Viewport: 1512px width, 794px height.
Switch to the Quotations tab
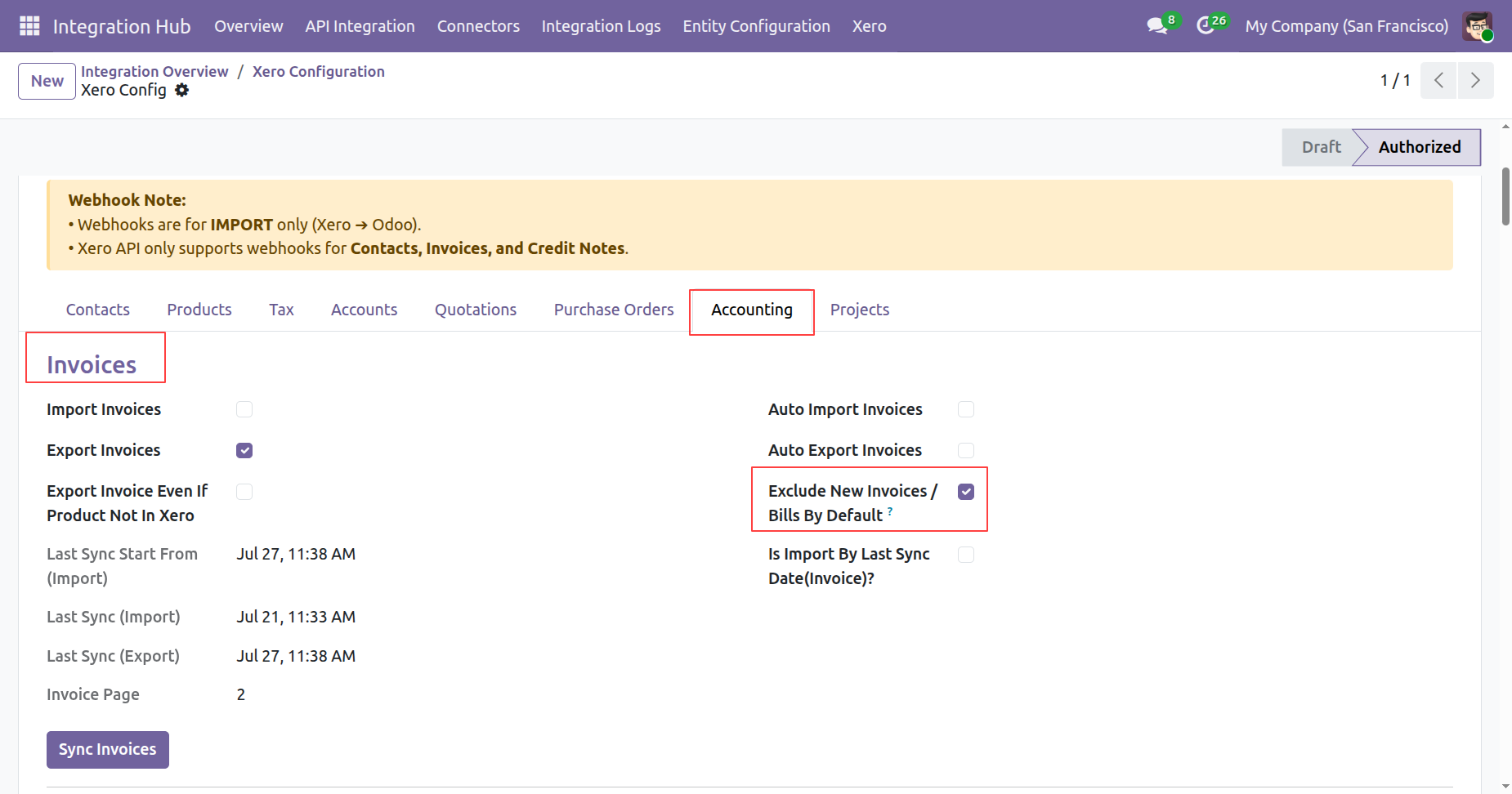click(476, 310)
